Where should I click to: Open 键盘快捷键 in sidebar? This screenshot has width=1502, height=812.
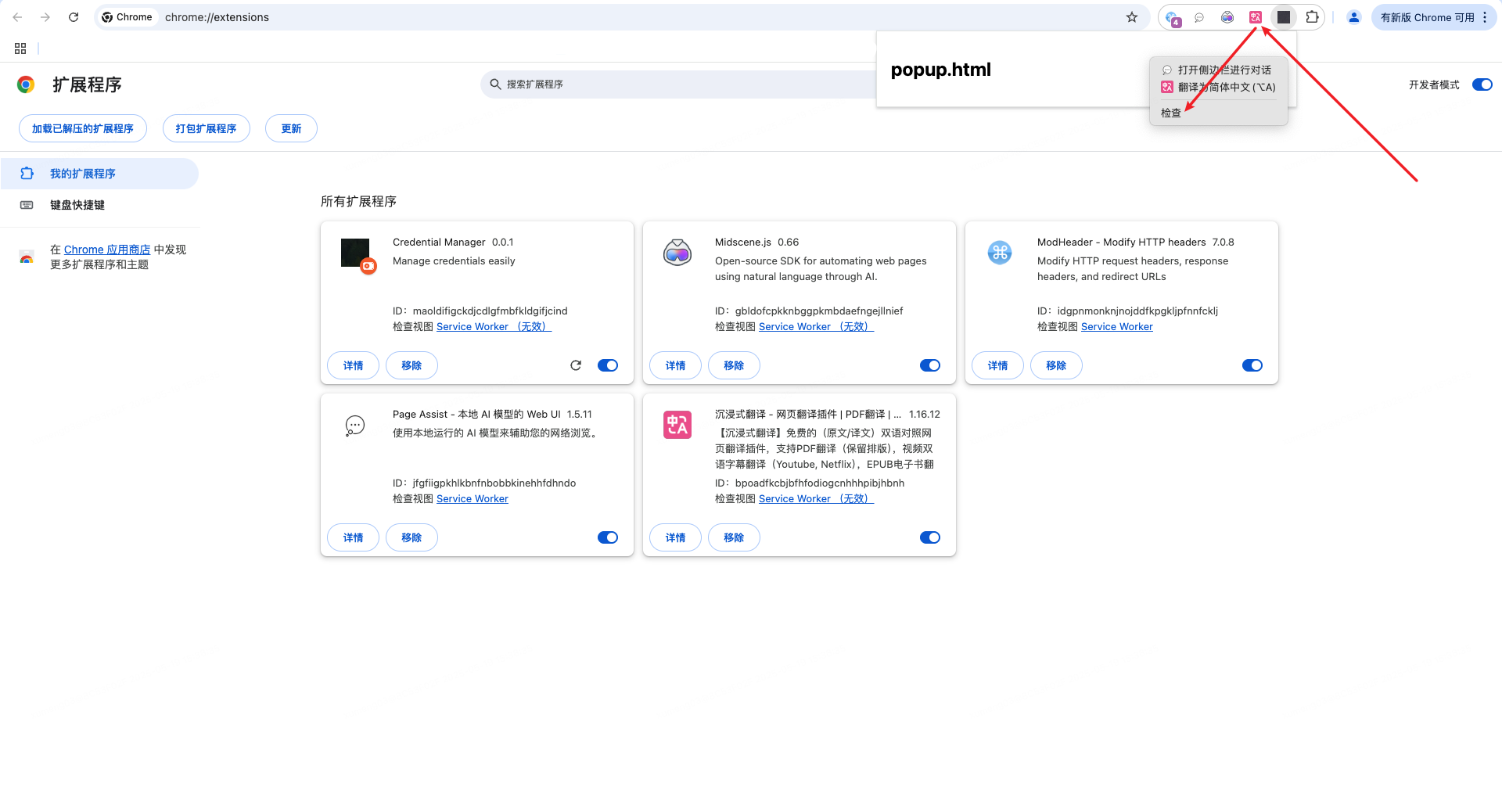99,205
